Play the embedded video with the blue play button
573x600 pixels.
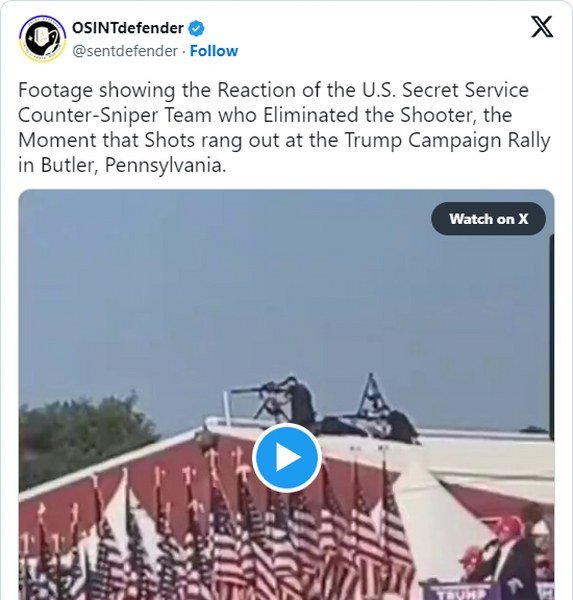[287, 457]
